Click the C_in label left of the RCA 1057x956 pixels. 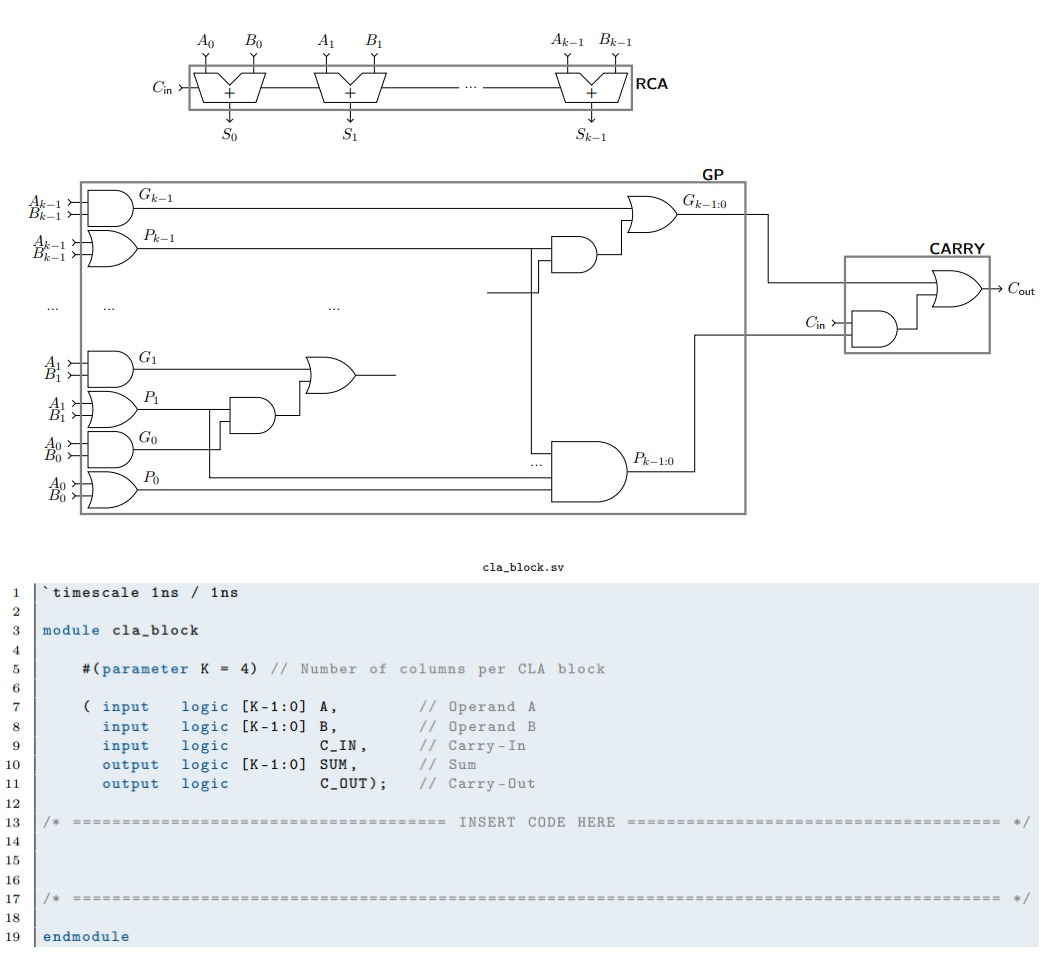162,88
